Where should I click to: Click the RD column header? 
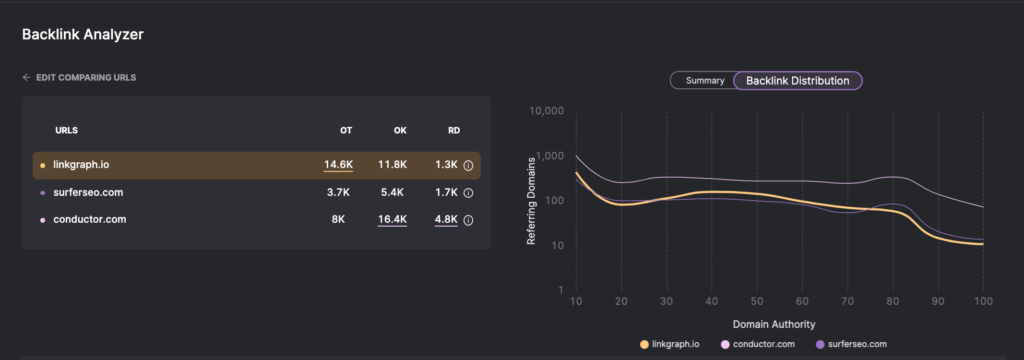[x=454, y=130]
